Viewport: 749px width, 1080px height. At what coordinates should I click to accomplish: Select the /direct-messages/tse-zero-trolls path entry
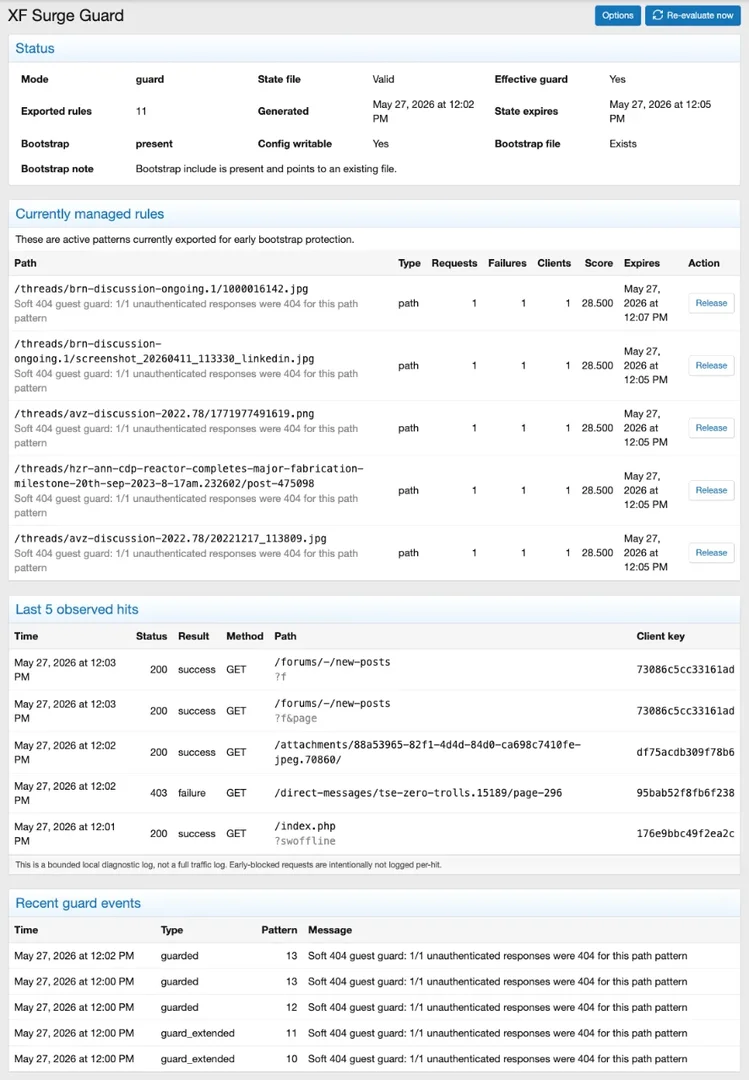[x=418, y=793]
